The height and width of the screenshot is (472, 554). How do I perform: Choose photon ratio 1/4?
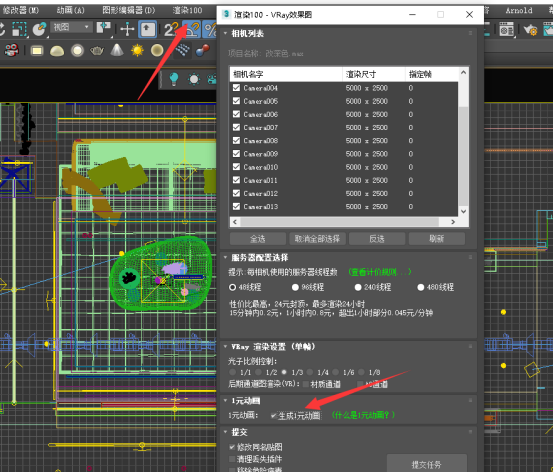310,372
